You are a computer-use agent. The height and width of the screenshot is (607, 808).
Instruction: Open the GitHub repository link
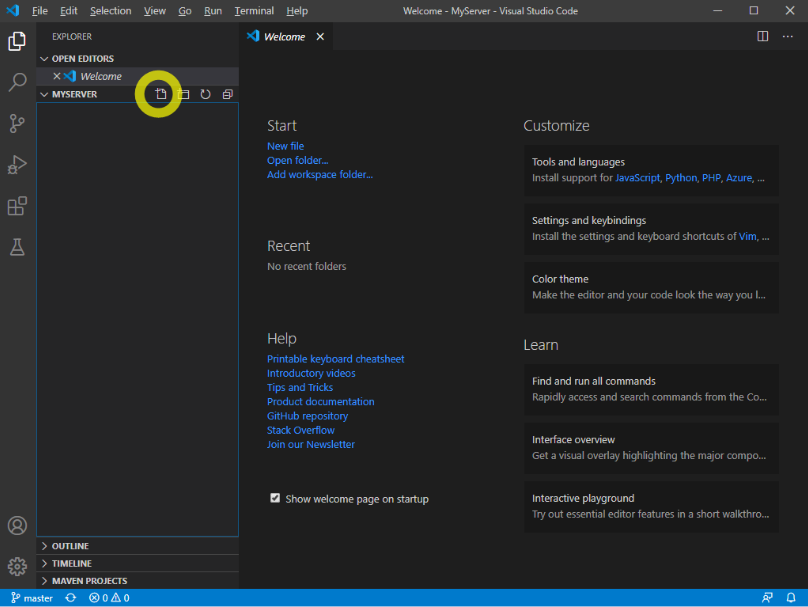307,416
